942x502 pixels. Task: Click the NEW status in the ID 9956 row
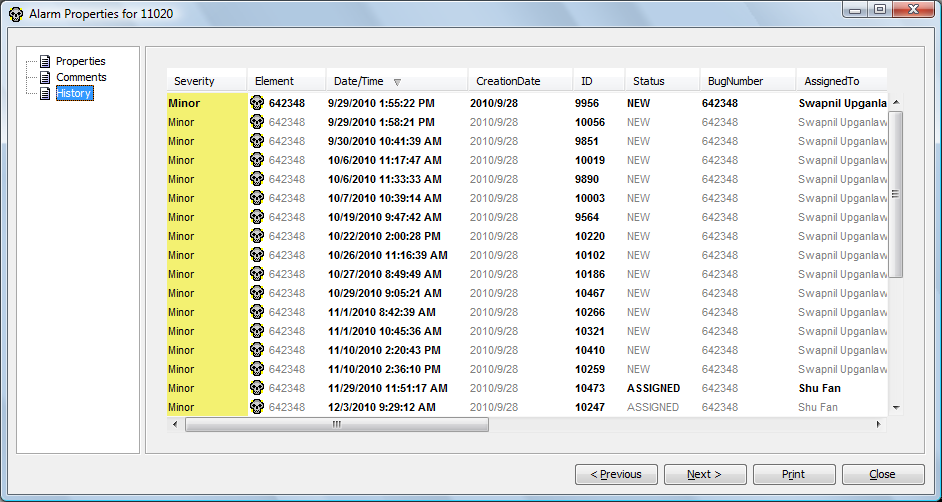click(639, 103)
